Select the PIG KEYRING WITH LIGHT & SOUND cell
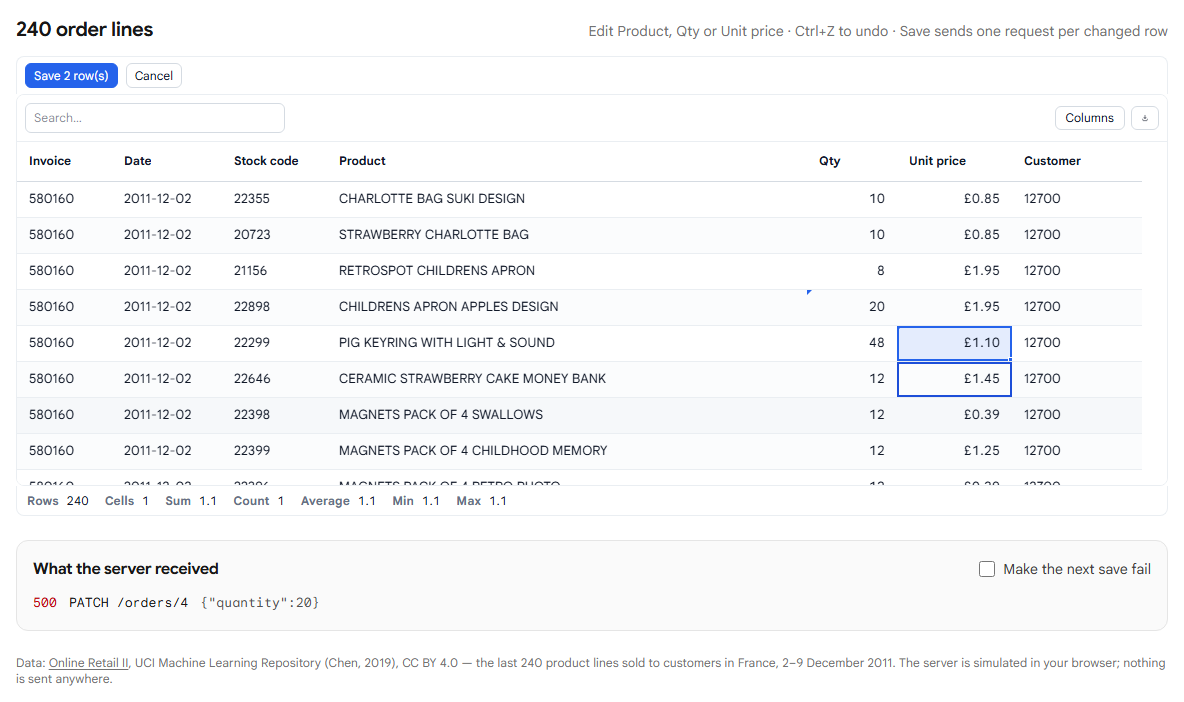1184x702 pixels. pos(569,343)
